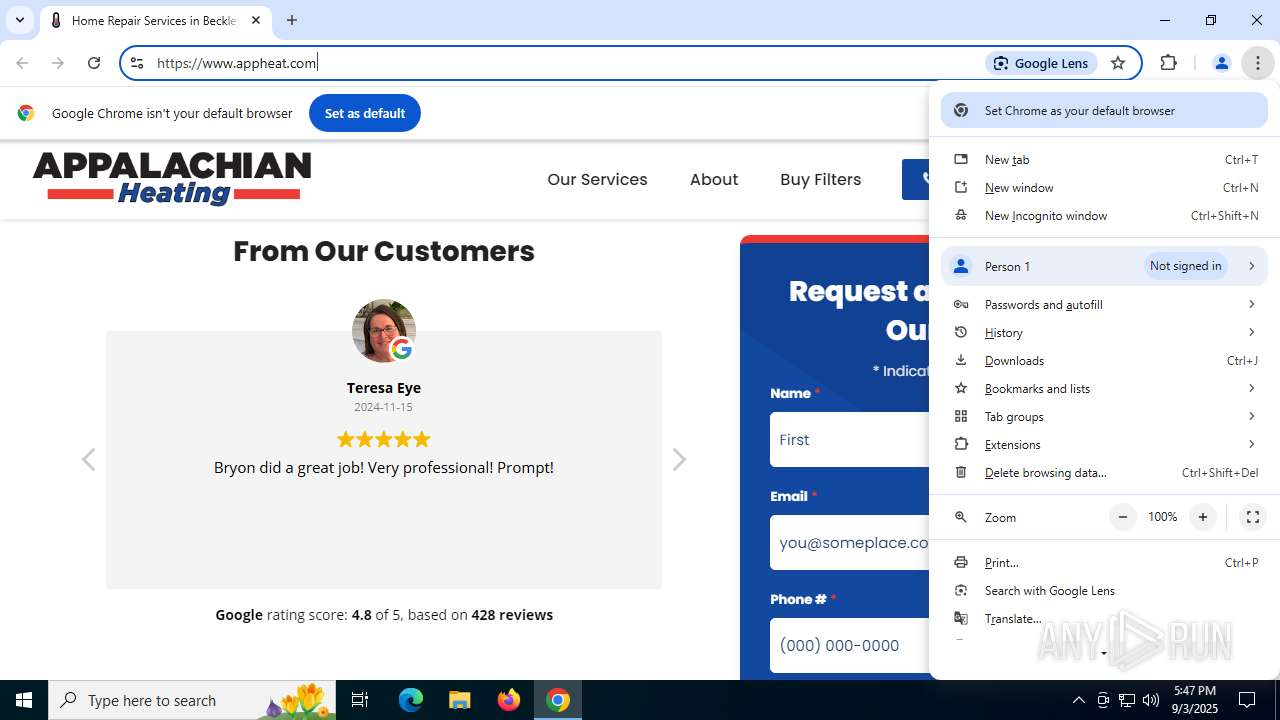Close the Home Repair Services tab
This screenshot has height=720, width=1280.
[x=256, y=20]
